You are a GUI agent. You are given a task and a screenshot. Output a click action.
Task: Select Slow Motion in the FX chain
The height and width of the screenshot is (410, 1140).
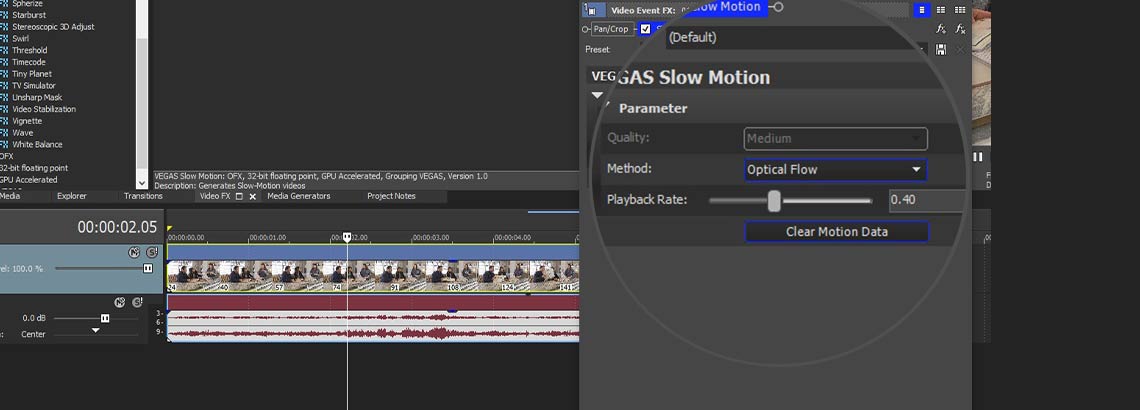click(x=726, y=7)
